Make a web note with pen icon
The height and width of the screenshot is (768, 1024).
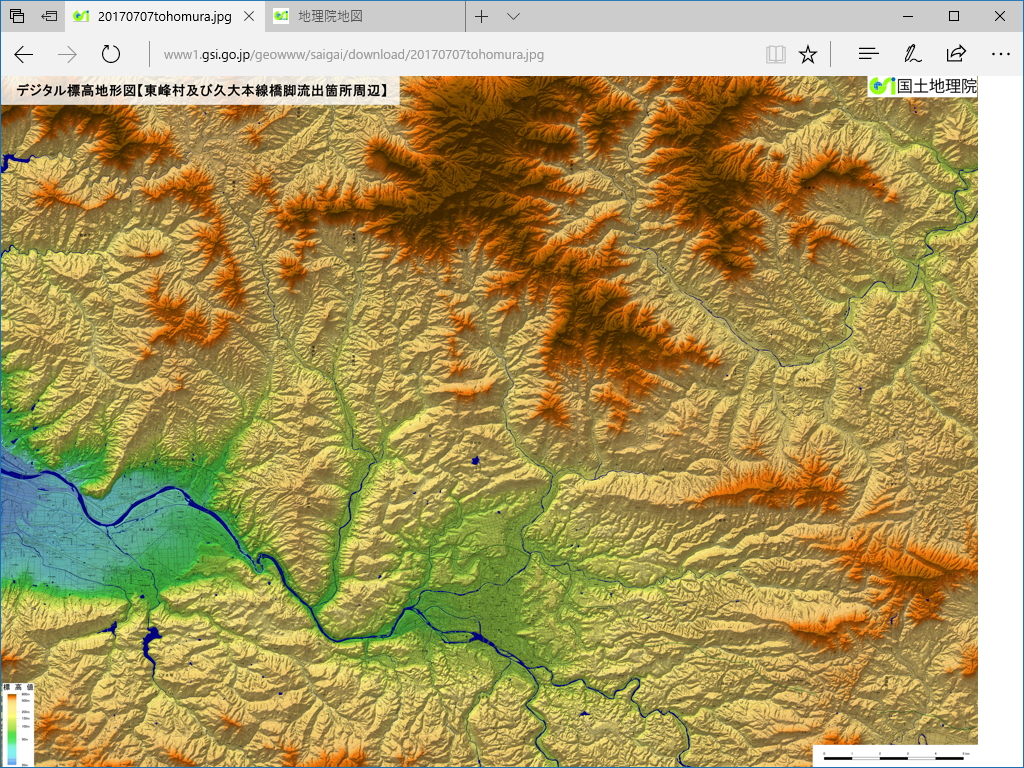pyautogui.click(x=912, y=54)
